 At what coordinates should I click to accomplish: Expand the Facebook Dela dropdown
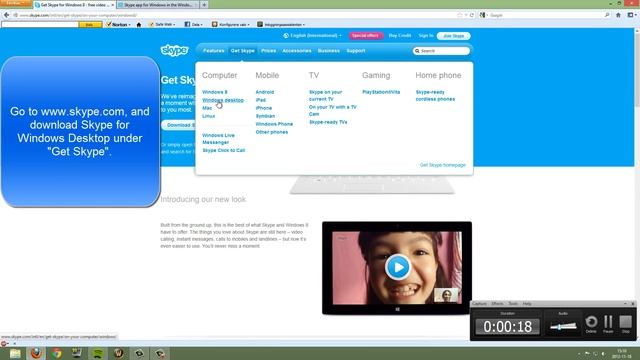click(193, 24)
